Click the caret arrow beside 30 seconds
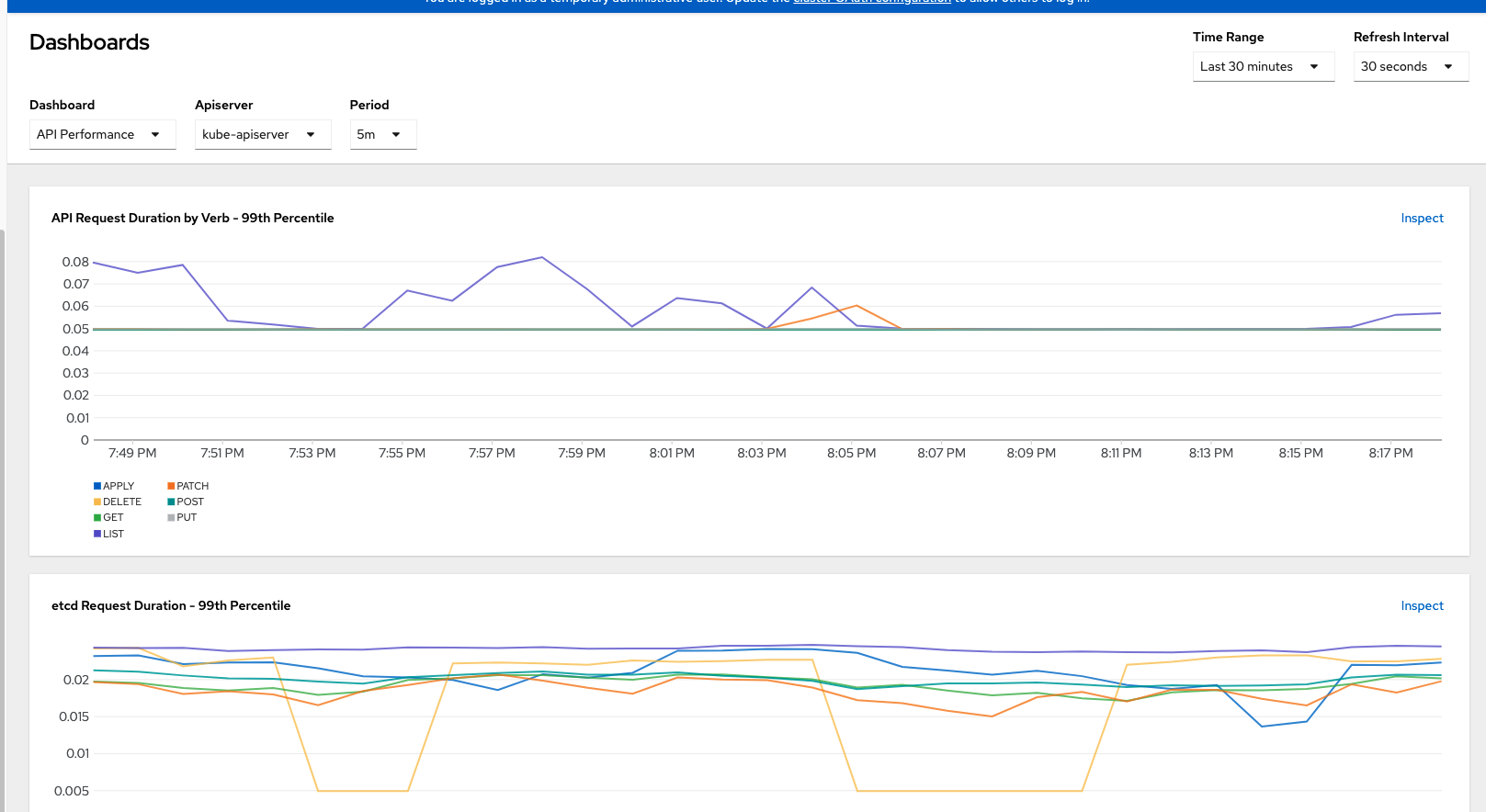Screen dimensions: 1486x812 (x=1448, y=66)
